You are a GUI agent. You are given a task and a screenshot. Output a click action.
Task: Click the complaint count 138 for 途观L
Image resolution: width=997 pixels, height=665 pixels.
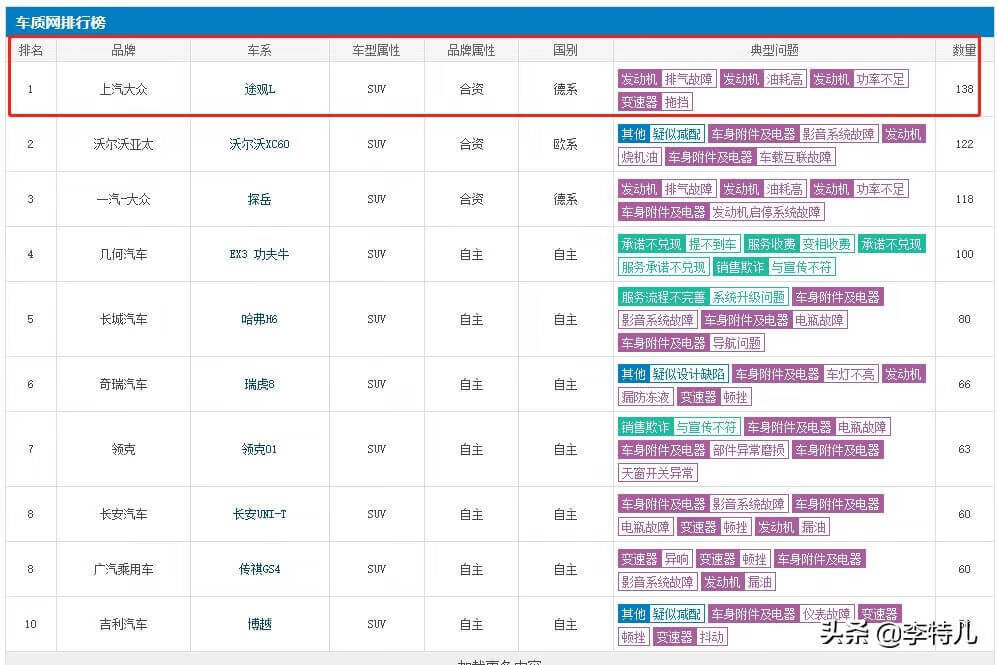(964, 89)
